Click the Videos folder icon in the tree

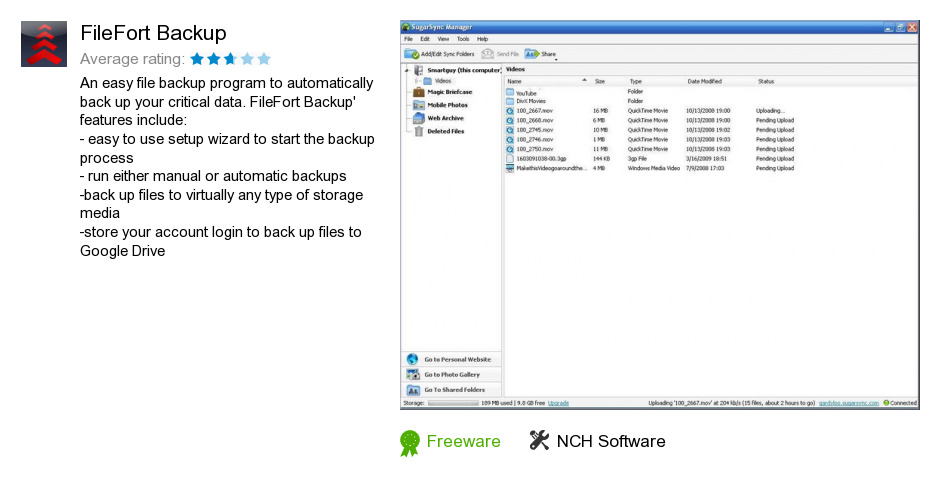click(427, 81)
